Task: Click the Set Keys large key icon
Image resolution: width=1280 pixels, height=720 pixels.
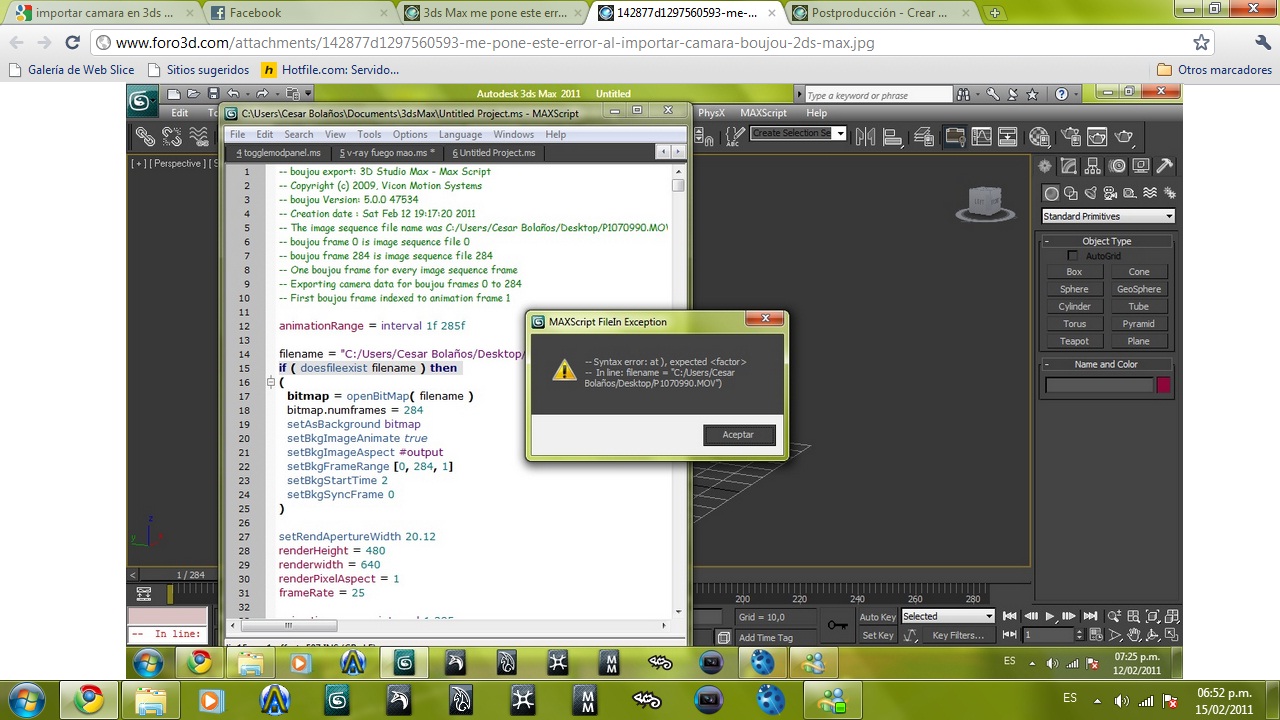Action: (x=837, y=625)
